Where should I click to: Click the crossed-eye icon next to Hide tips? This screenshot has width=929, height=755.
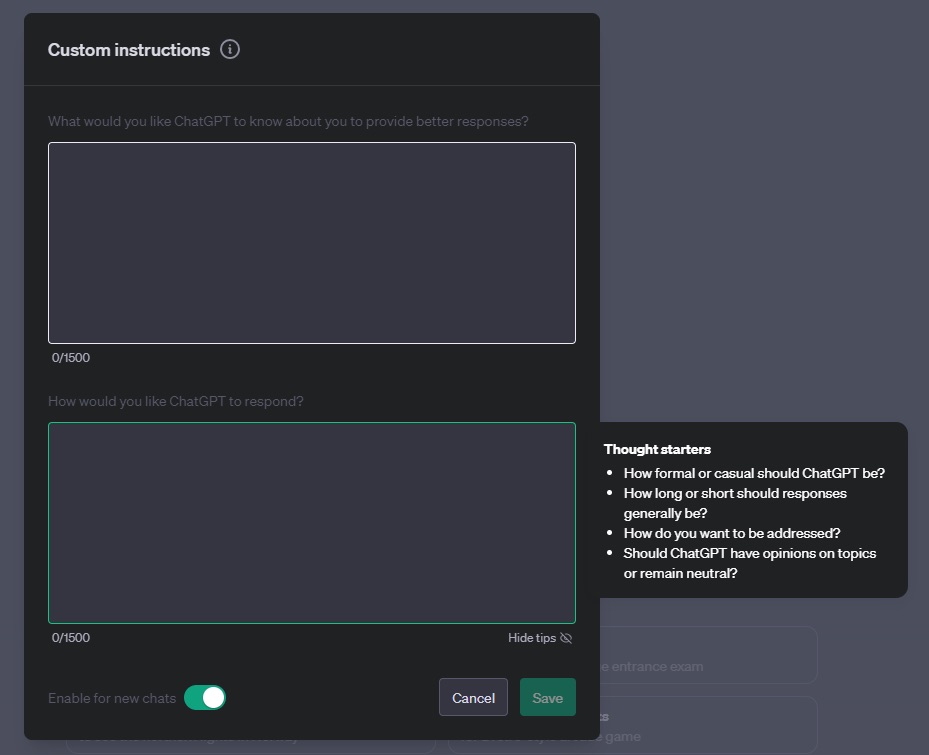click(x=566, y=638)
